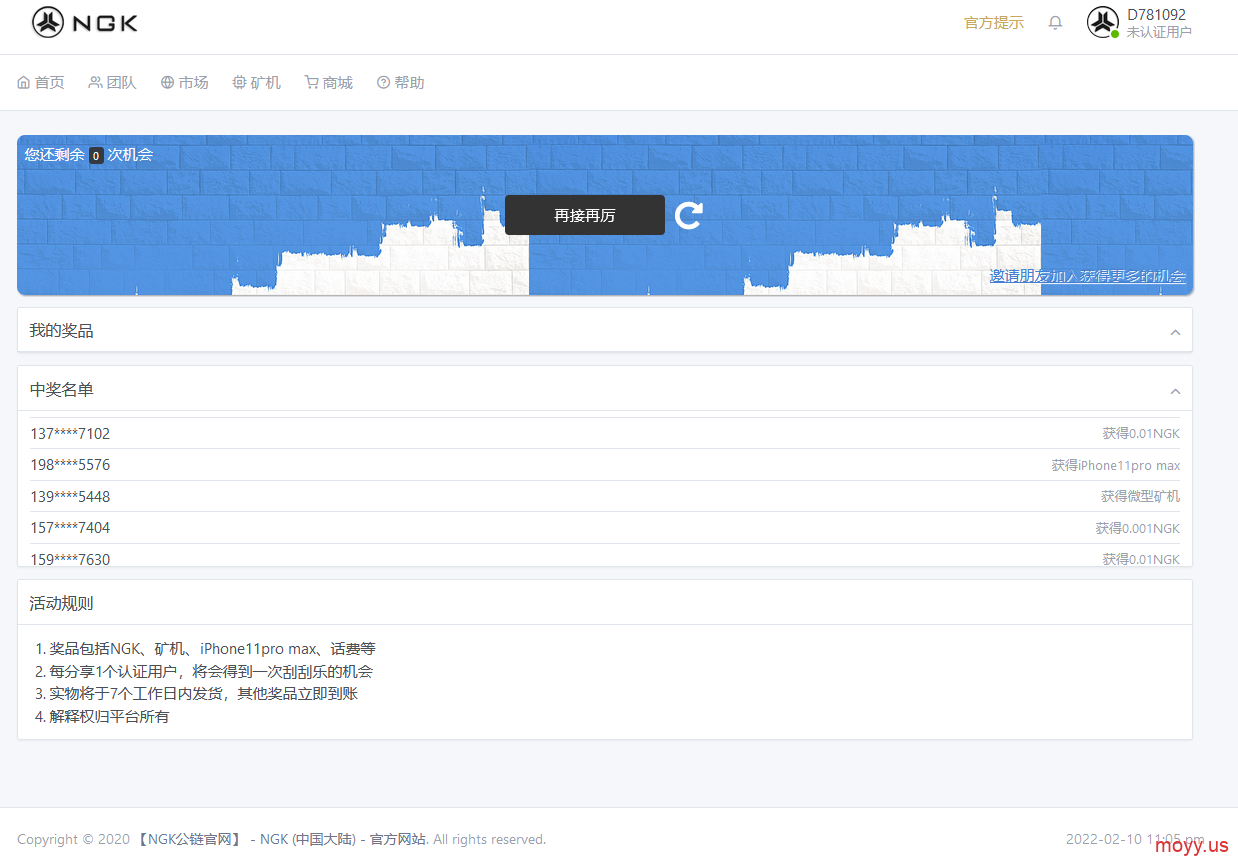Collapse the 我的奖品 panel chevron
This screenshot has width=1238, height=860.
[x=1175, y=332]
